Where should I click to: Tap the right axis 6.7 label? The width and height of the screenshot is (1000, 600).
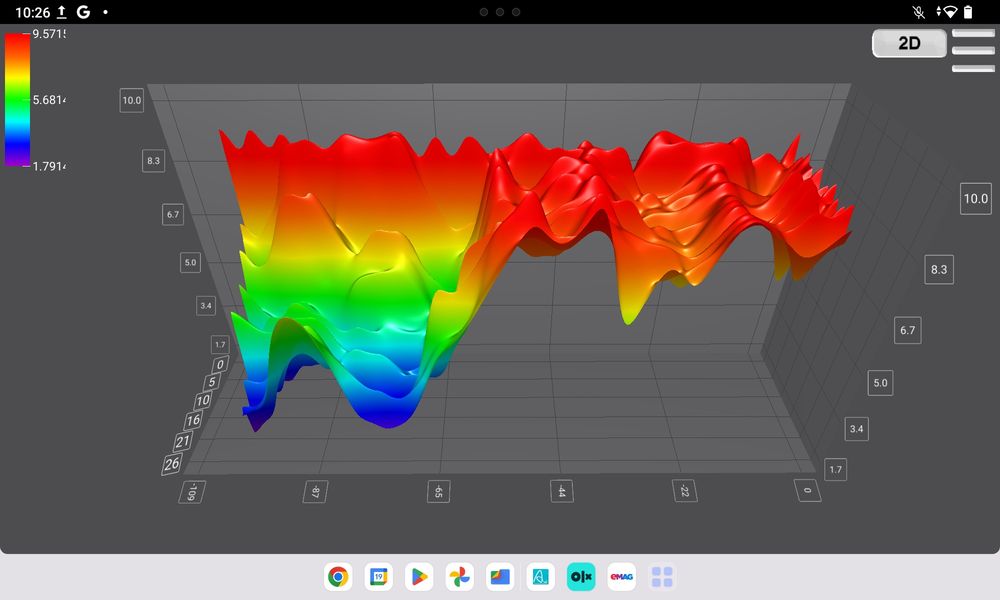tap(908, 330)
